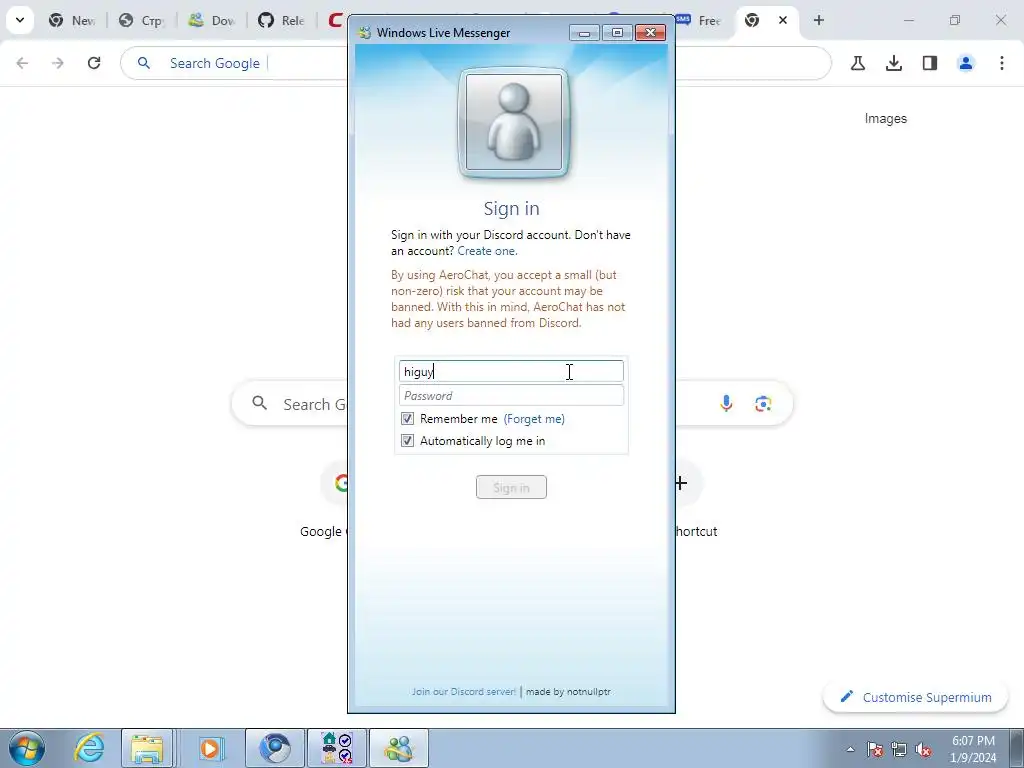Click the Forget me link
The width and height of the screenshot is (1024, 768).
(x=534, y=419)
